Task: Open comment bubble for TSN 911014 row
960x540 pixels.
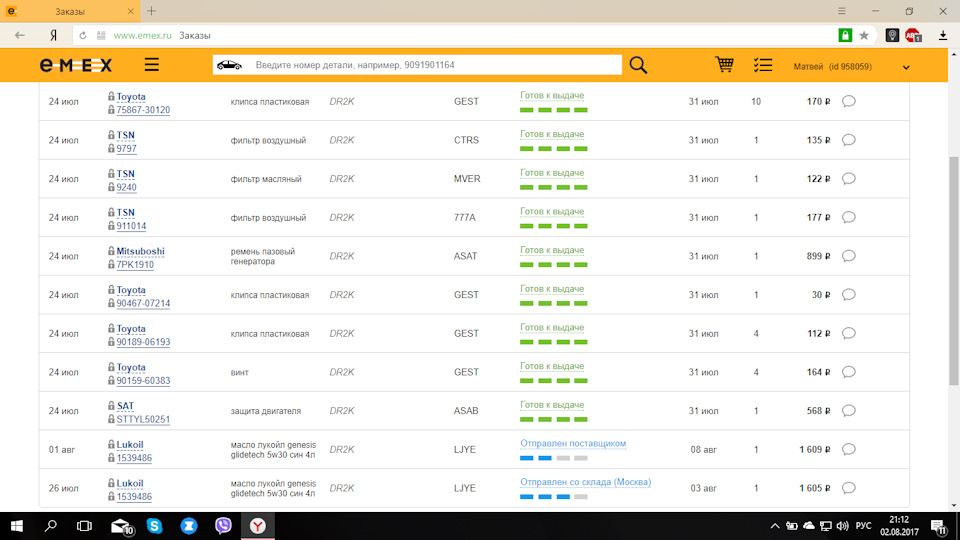Action: pos(849,217)
